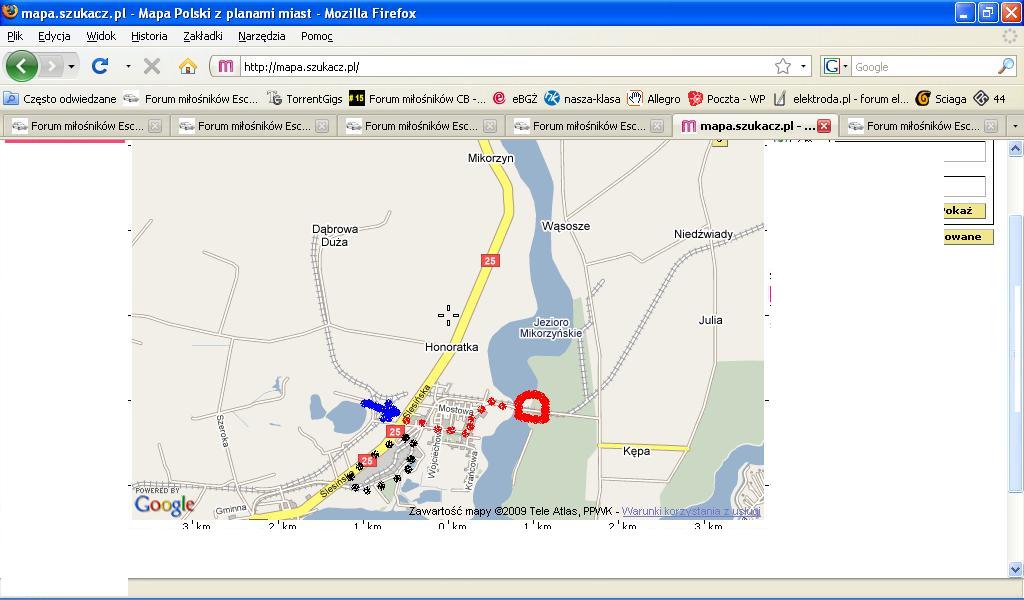Close the mapa.szukacz.pl tab

coord(823,126)
